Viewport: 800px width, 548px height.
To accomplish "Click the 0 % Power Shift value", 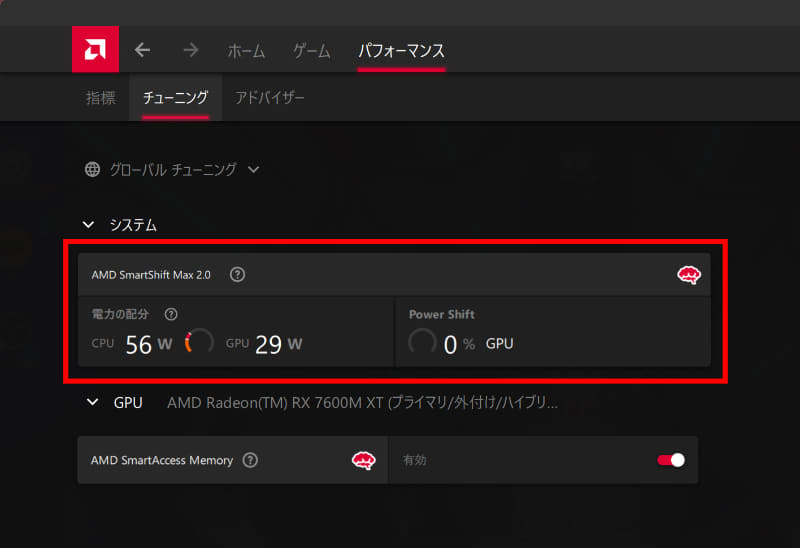I will 459,344.
